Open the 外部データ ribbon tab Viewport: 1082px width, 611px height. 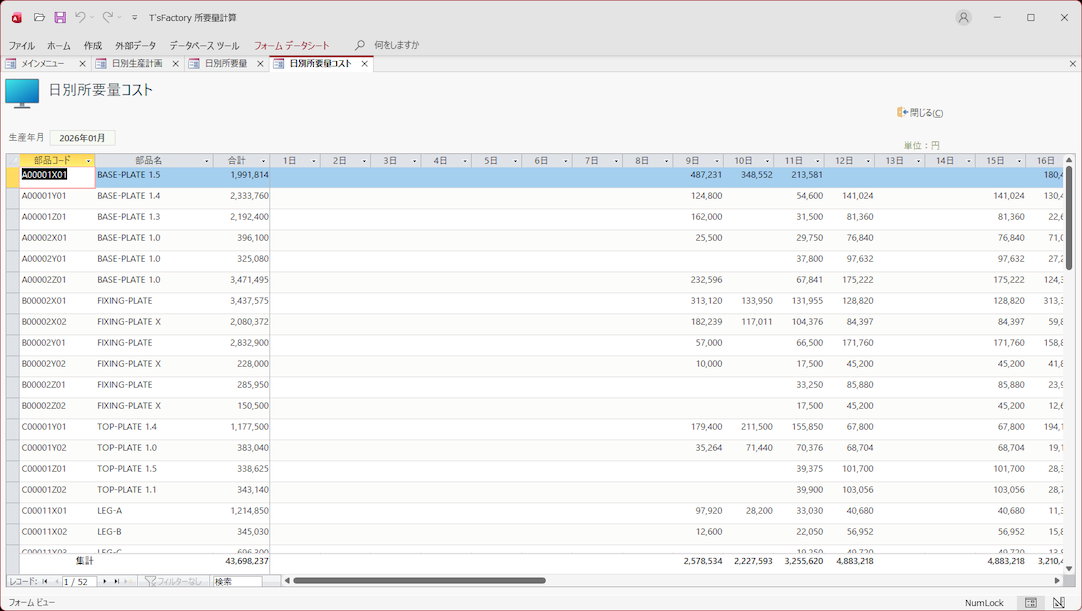pos(135,45)
